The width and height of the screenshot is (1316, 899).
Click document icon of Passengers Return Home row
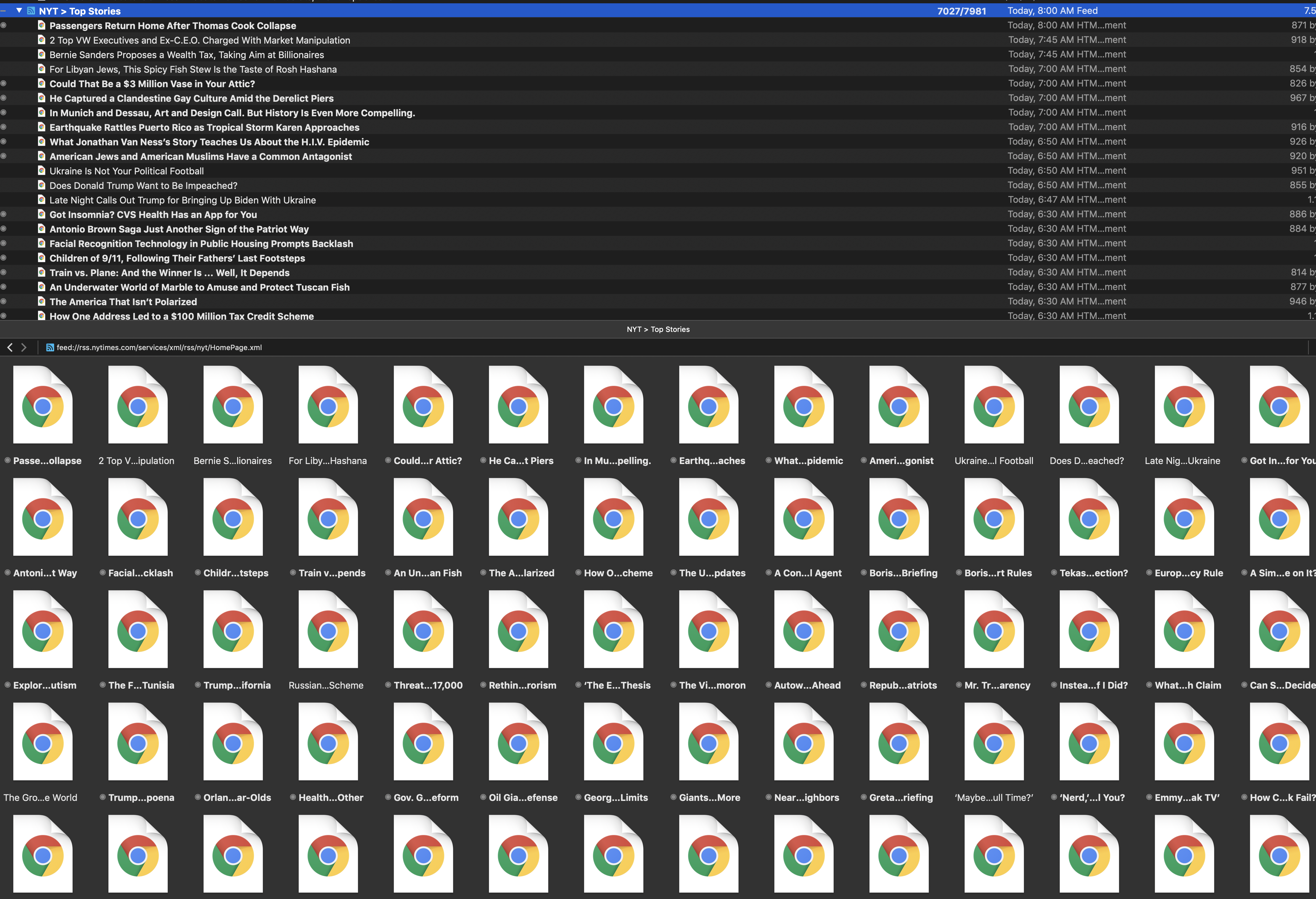[x=41, y=25]
